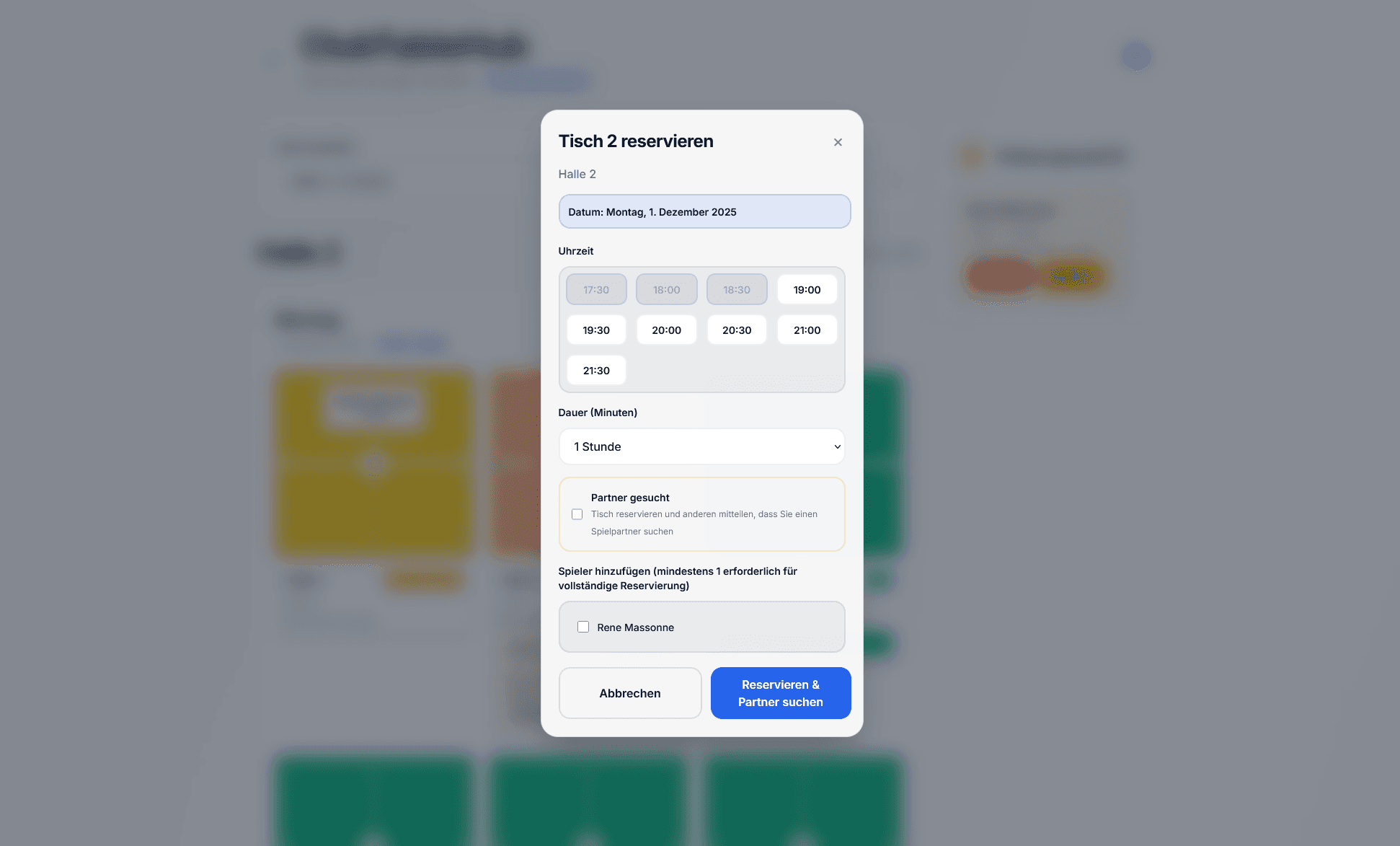This screenshot has width=1400, height=846.
Task: Select the 19:00 time slot
Action: pyautogui.click(x=807, y=289)
